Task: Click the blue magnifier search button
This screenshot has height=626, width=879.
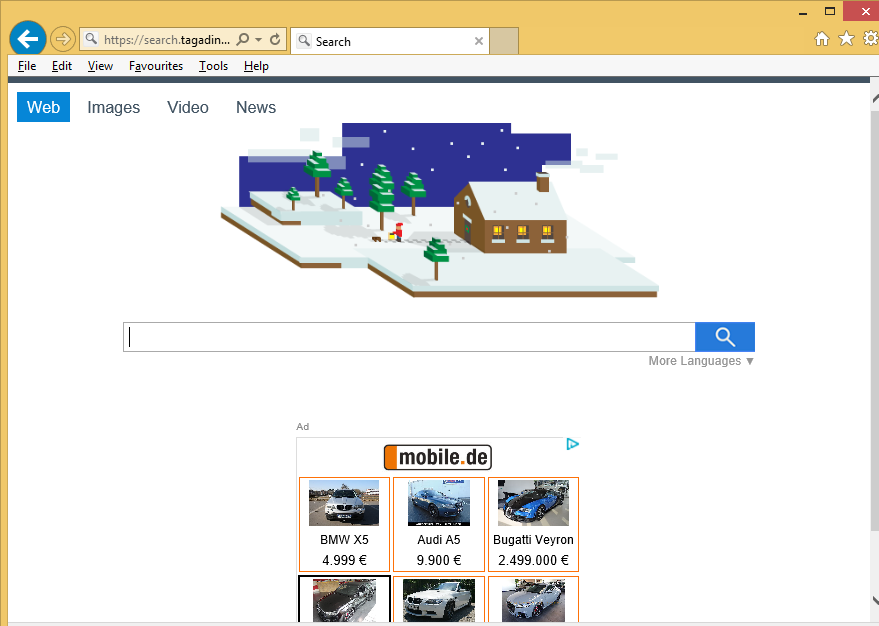Action: tap(725, 337)
